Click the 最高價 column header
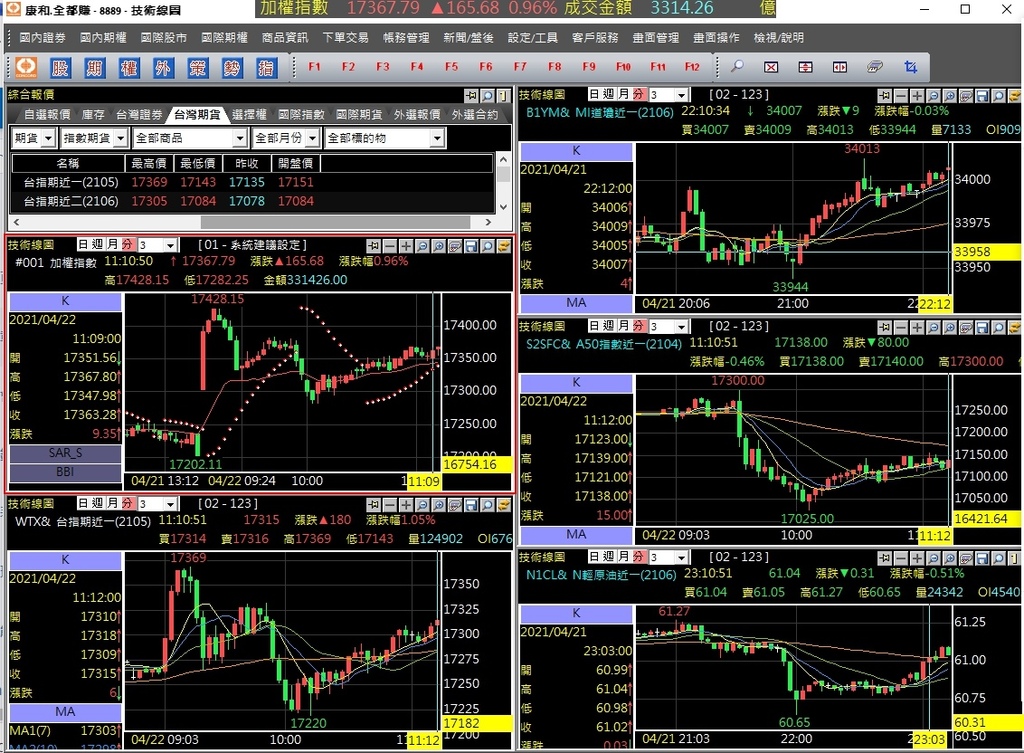The image size is (1024, 753). pos(150,163)
